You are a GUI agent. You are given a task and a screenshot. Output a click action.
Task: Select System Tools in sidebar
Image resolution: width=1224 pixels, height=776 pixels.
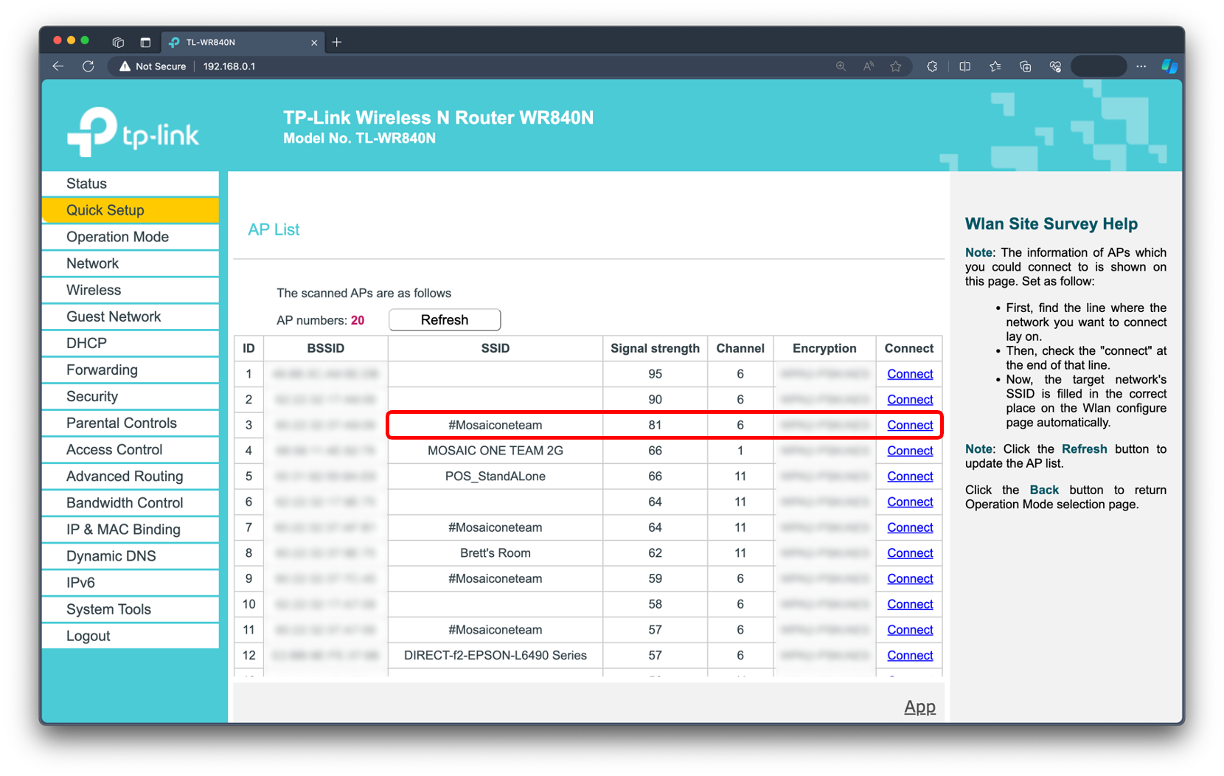[x=108, y=609]
